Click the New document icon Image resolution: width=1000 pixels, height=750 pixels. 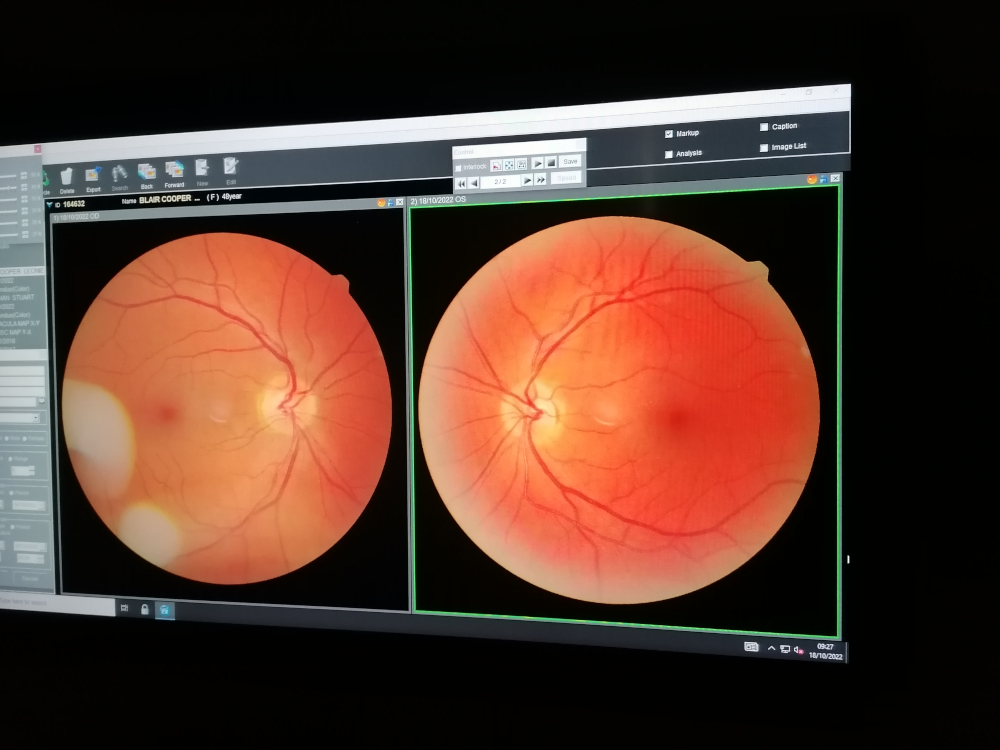[x=202, y=169]
